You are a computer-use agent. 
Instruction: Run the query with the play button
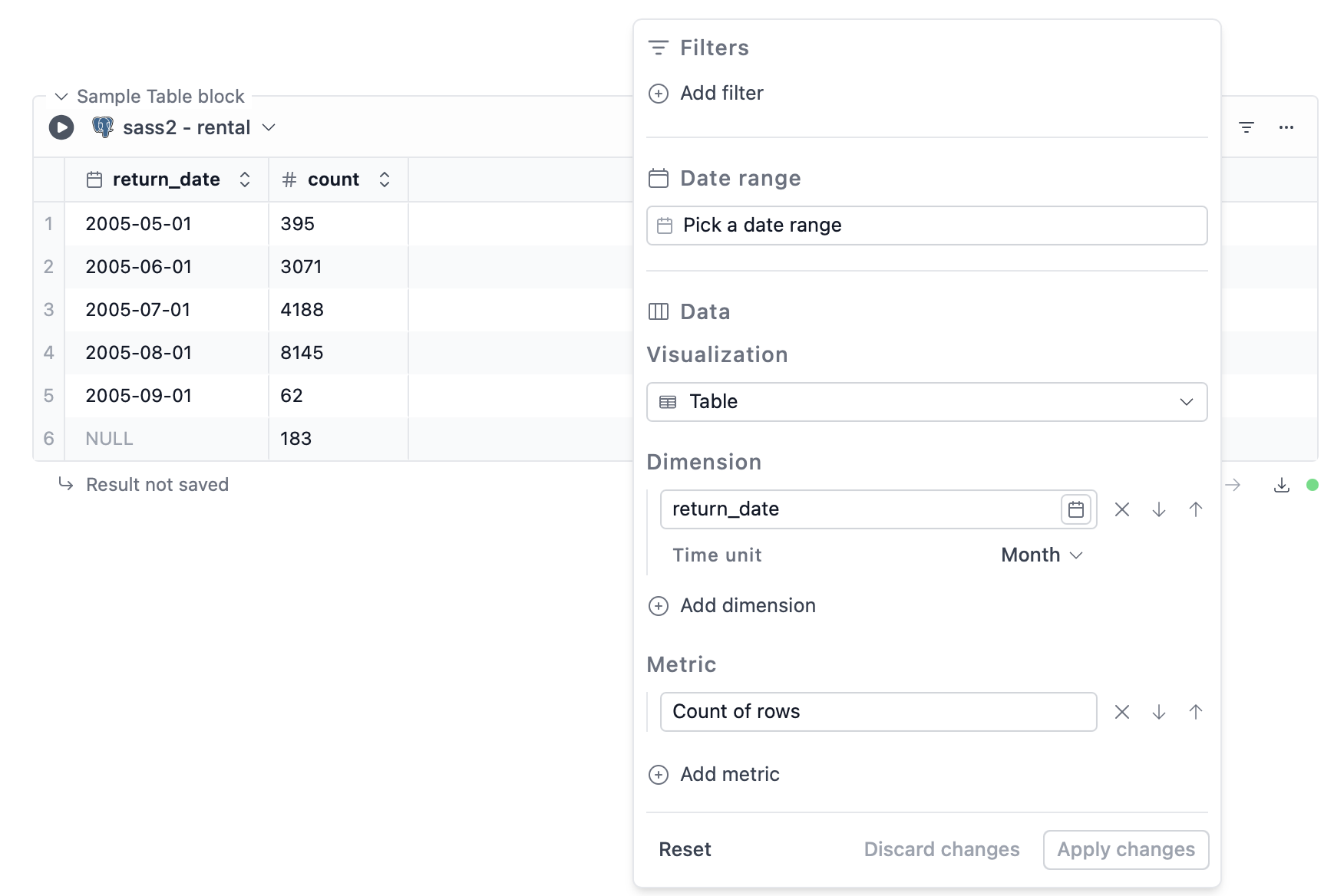(60, 127)
